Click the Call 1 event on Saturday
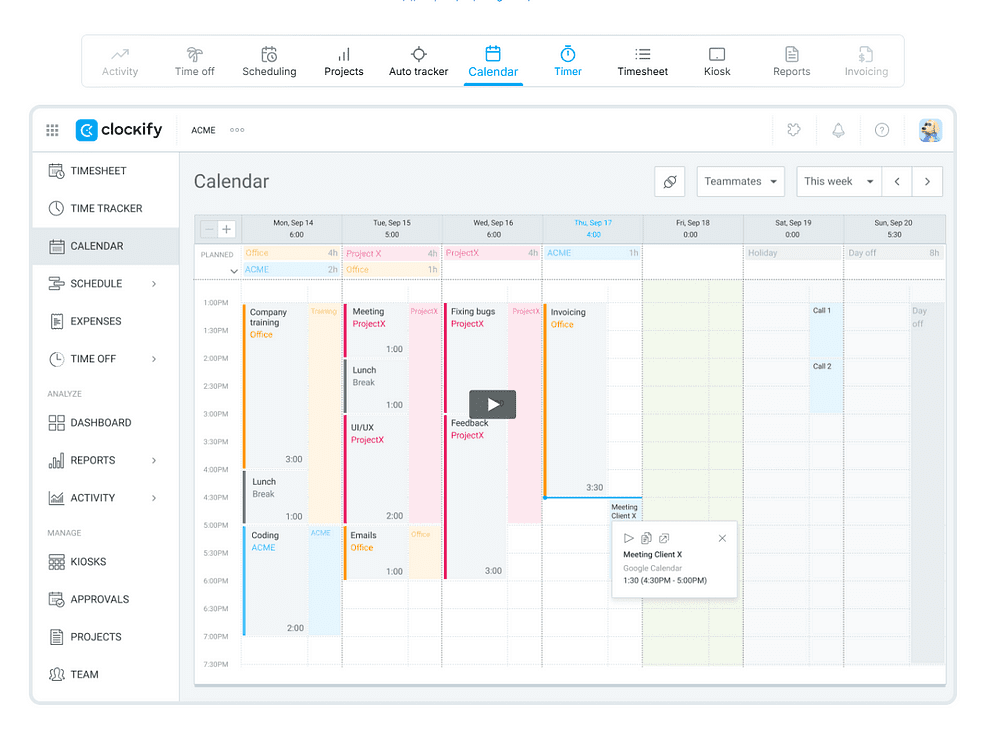 pyautogui.click(x=826, y=330)
